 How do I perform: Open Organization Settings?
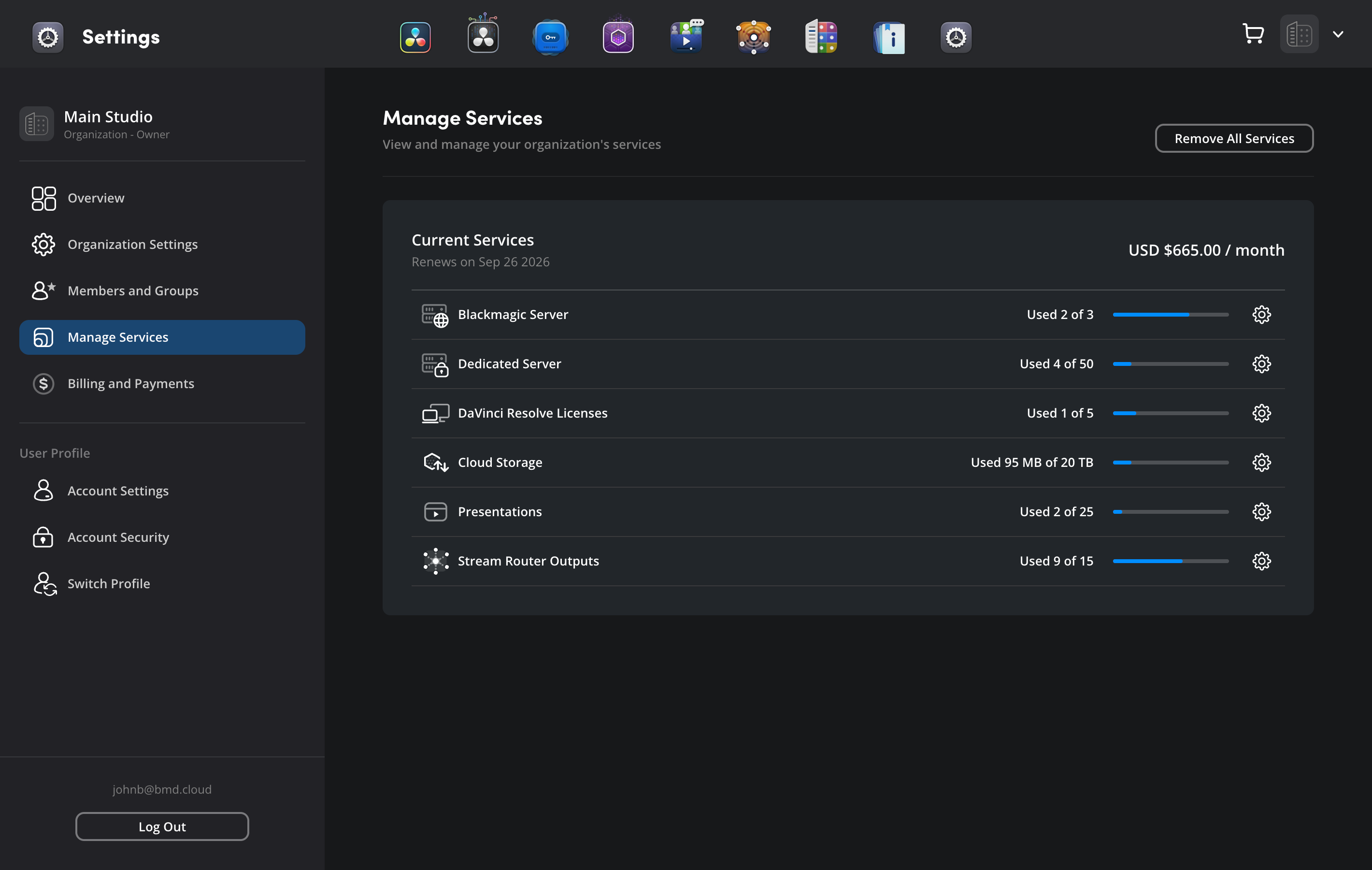162,245
